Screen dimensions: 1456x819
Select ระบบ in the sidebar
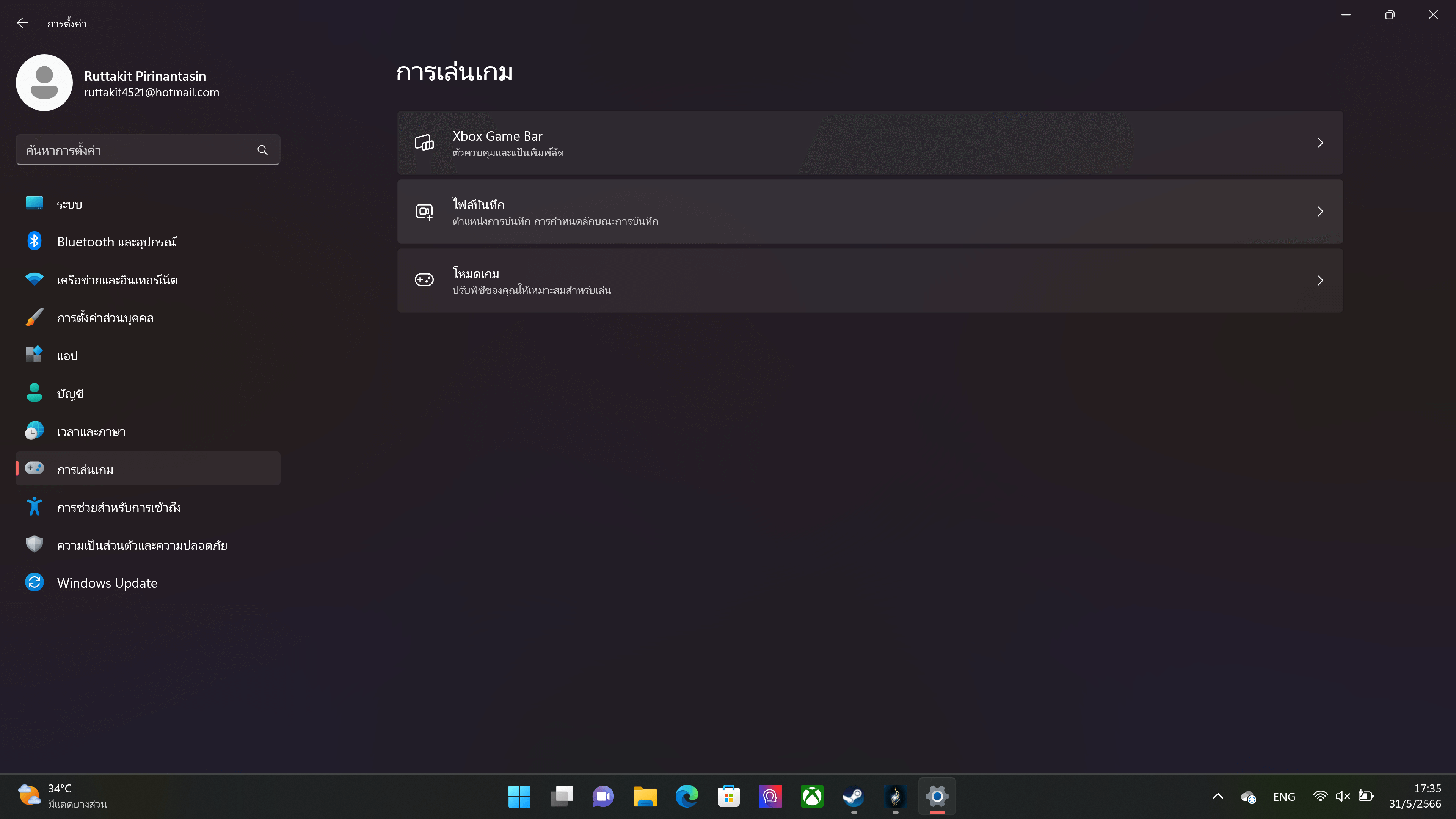coord(148,204)
